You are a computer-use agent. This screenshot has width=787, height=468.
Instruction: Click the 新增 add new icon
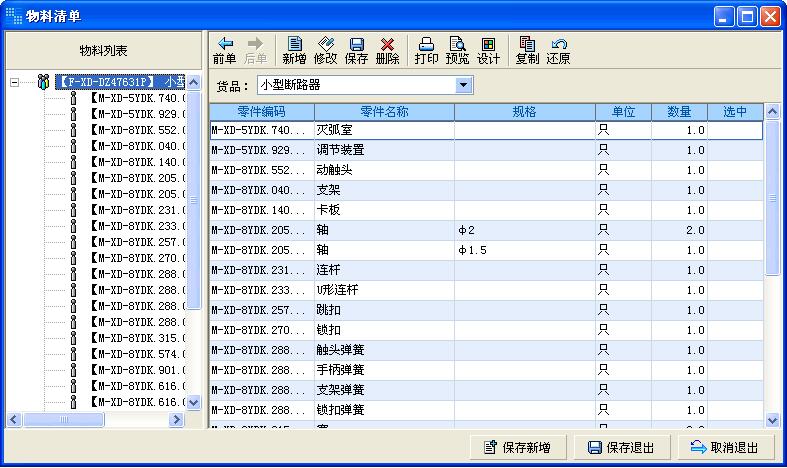(294, 45)
